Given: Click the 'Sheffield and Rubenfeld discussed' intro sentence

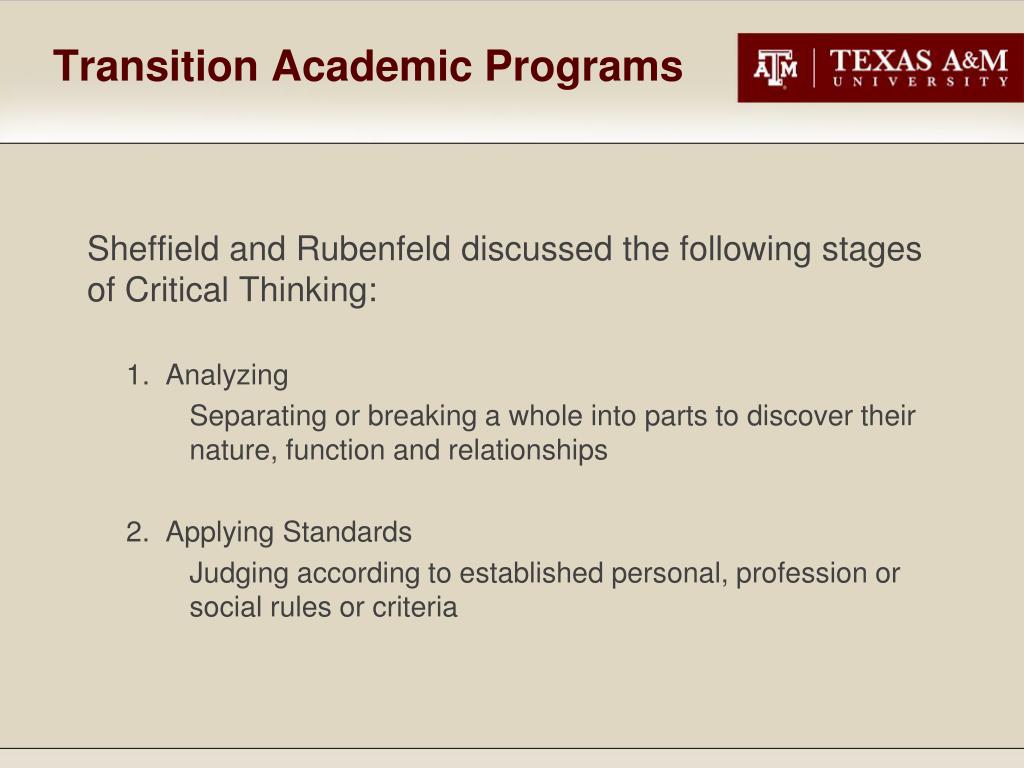Looking at the screenshot, I should point(504,249).
